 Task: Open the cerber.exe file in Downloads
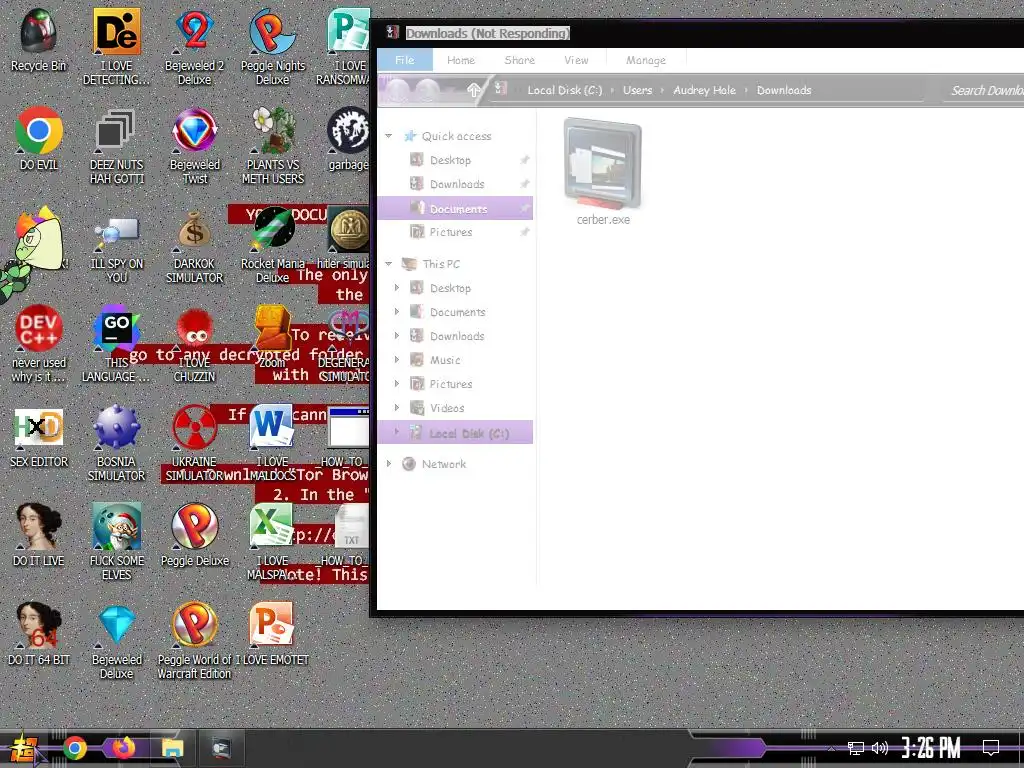coord(603,172)
